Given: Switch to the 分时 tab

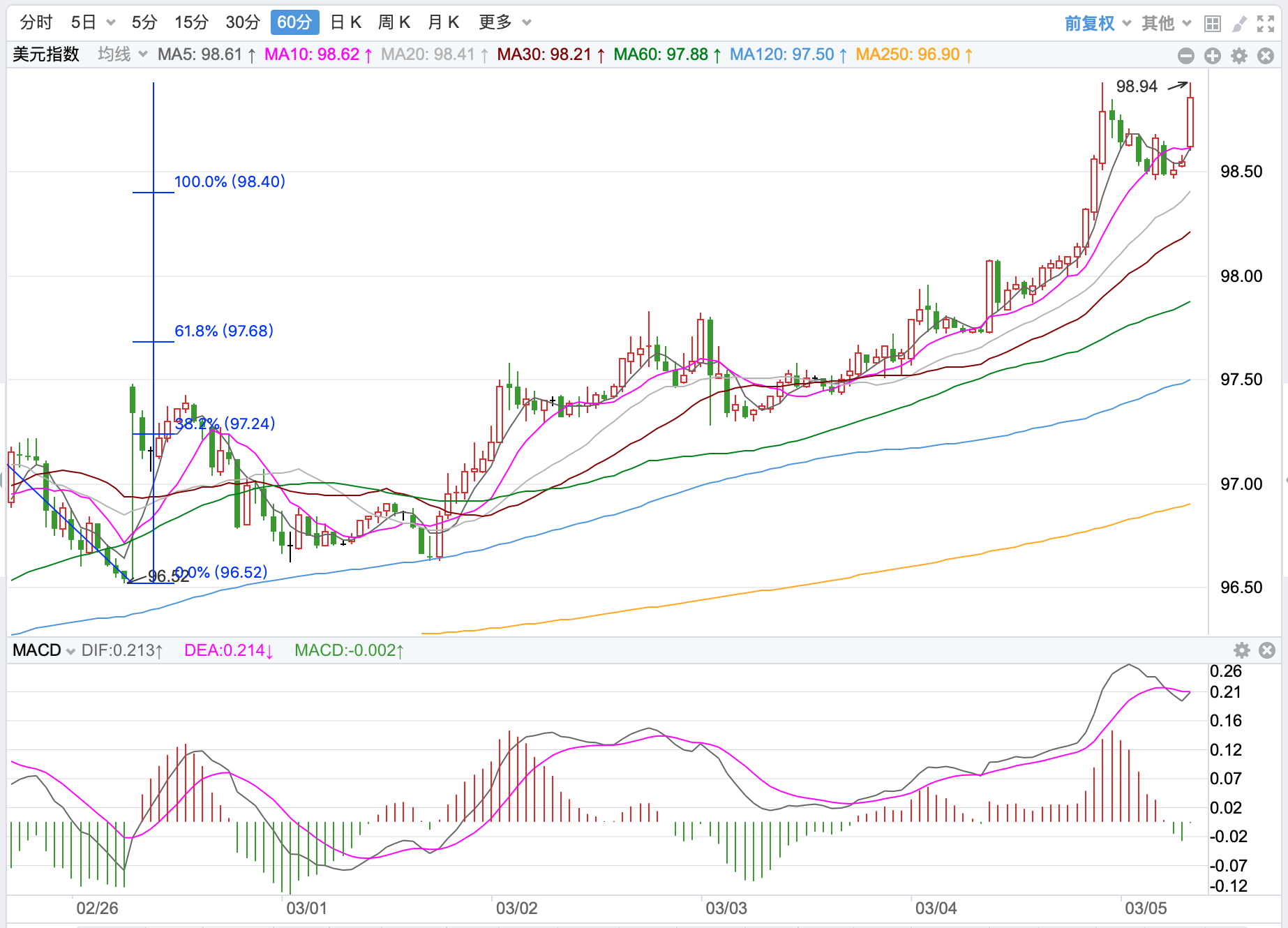Looking at the screenshot, I should (x=36, y=22).
